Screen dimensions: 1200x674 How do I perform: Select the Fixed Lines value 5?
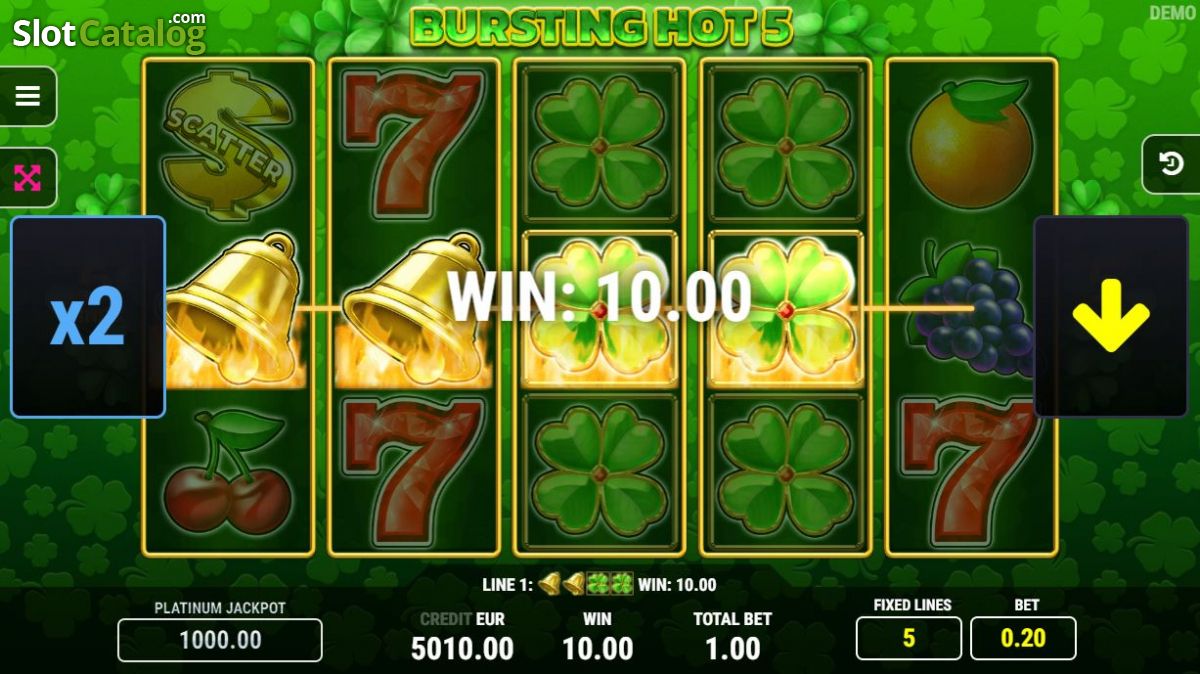click(x=908, y=638)
